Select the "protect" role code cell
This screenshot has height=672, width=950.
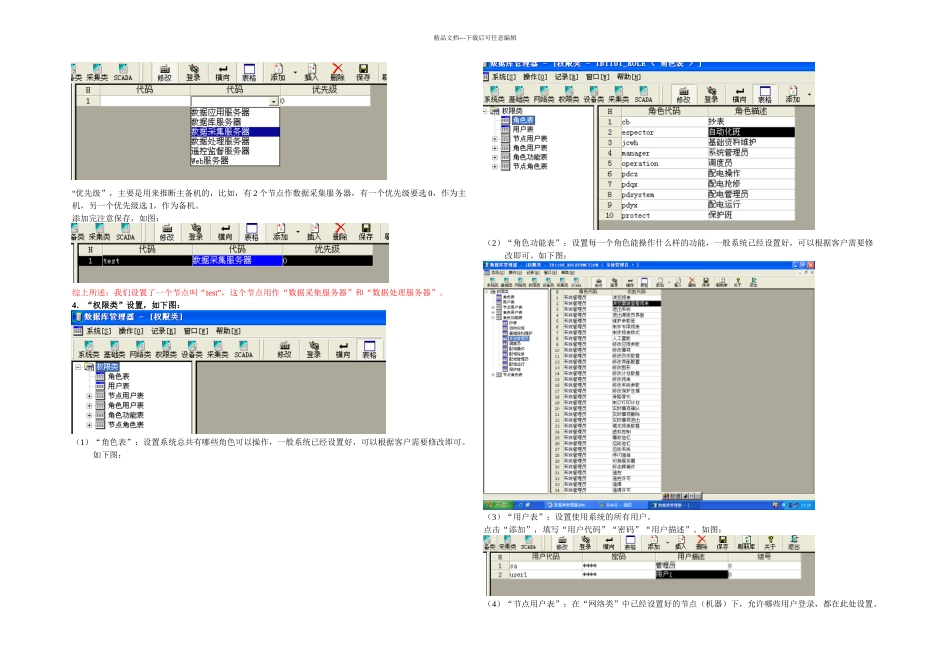(664, 216)
